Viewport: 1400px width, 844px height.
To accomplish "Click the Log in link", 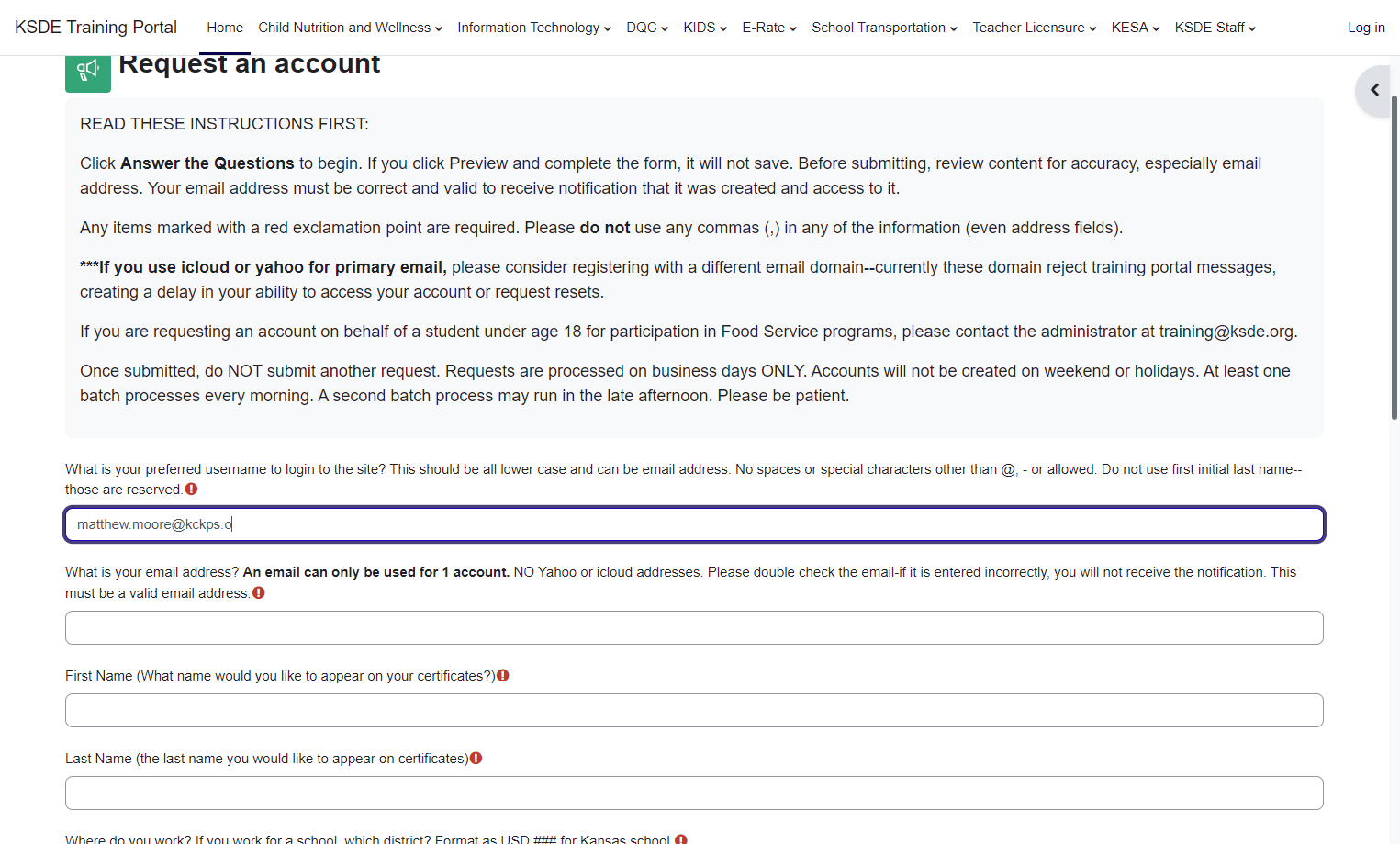I will coord(1366,28).
